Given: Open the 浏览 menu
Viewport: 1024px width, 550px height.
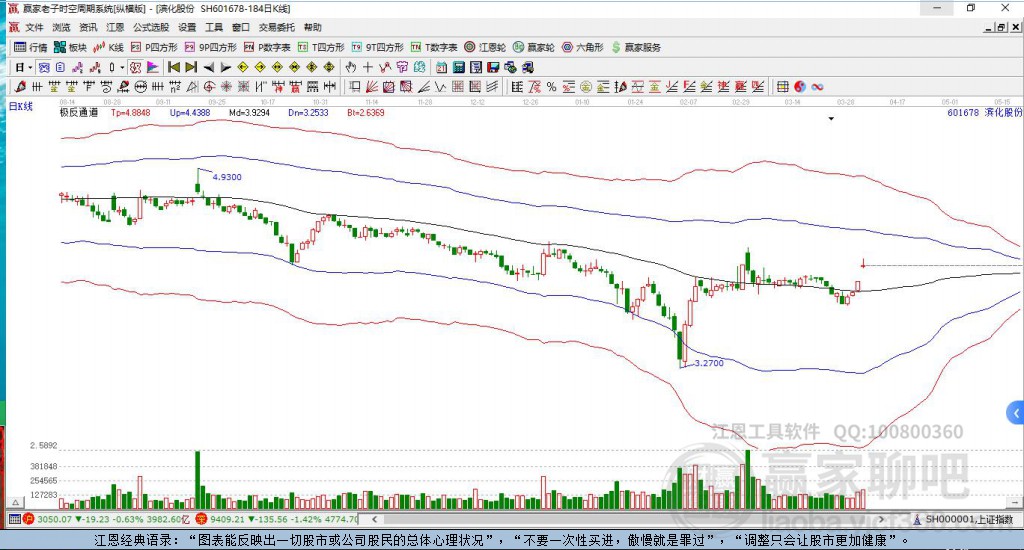Looking at the screenshot, I should point(61,27).
